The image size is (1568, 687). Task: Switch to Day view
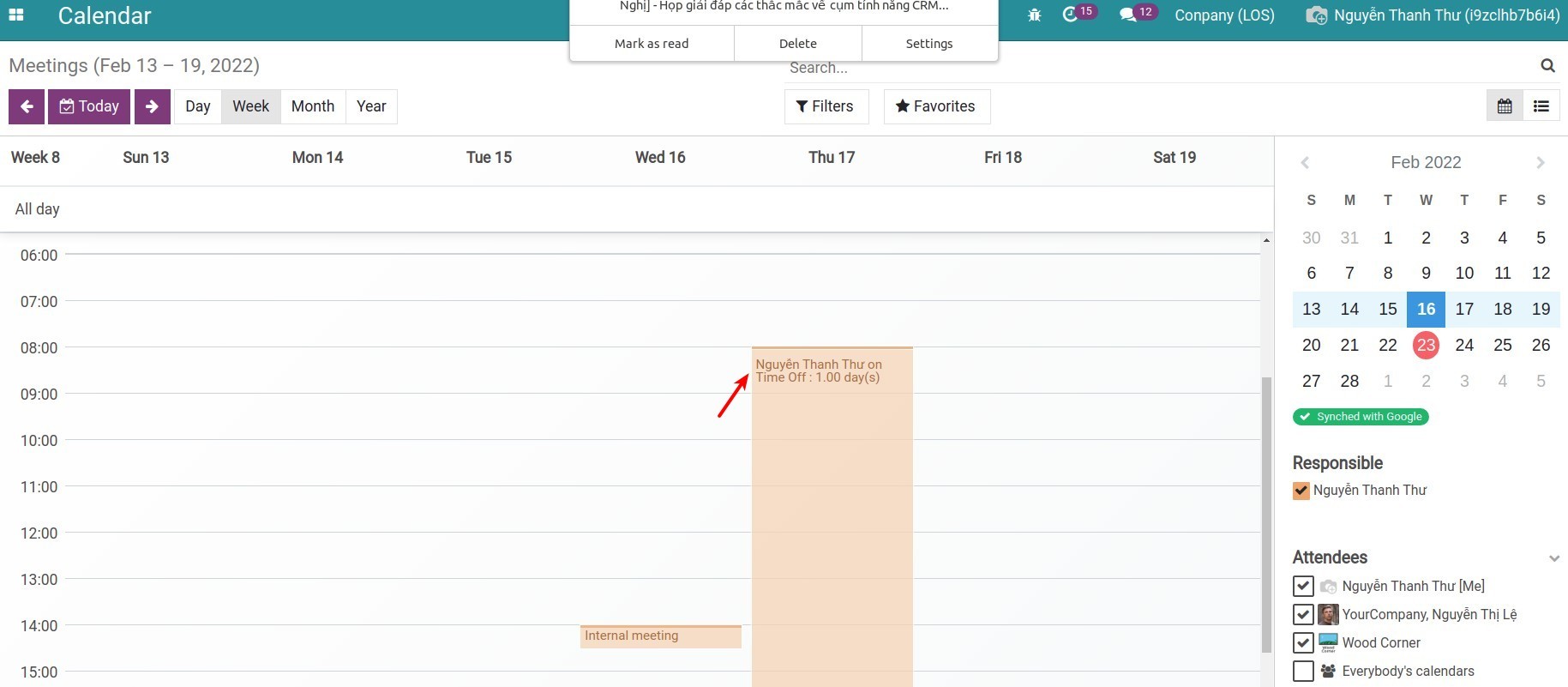pyautogui.click(x=198, y=106)
